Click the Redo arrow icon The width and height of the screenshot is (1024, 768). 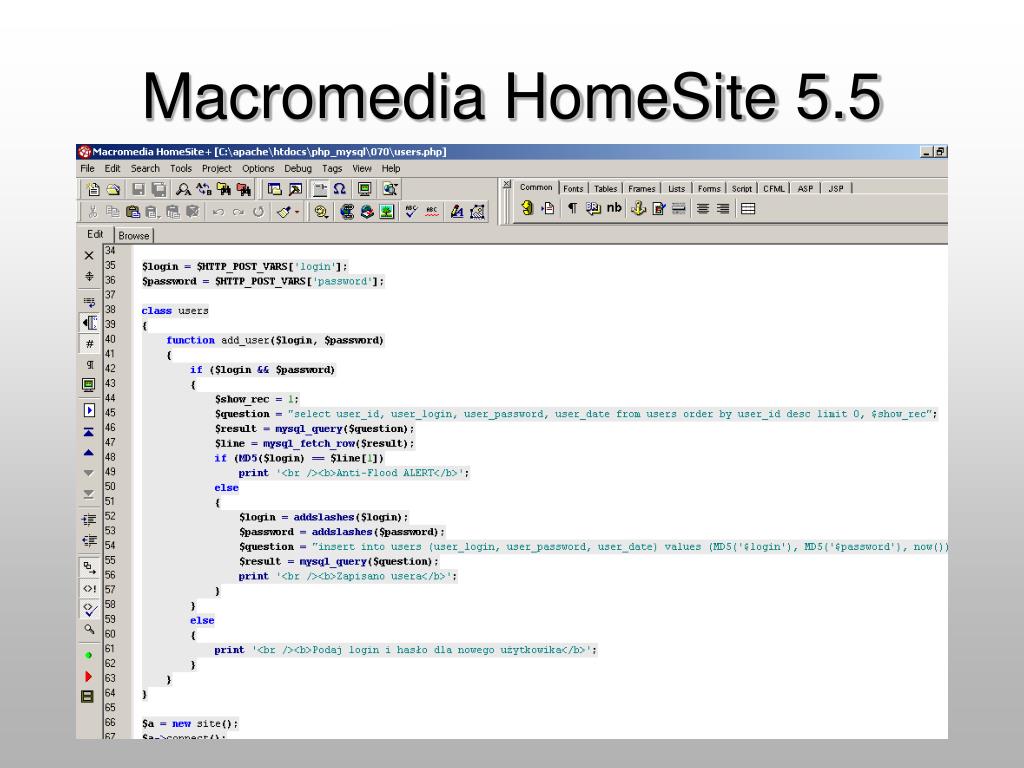(x=238, y=212)
